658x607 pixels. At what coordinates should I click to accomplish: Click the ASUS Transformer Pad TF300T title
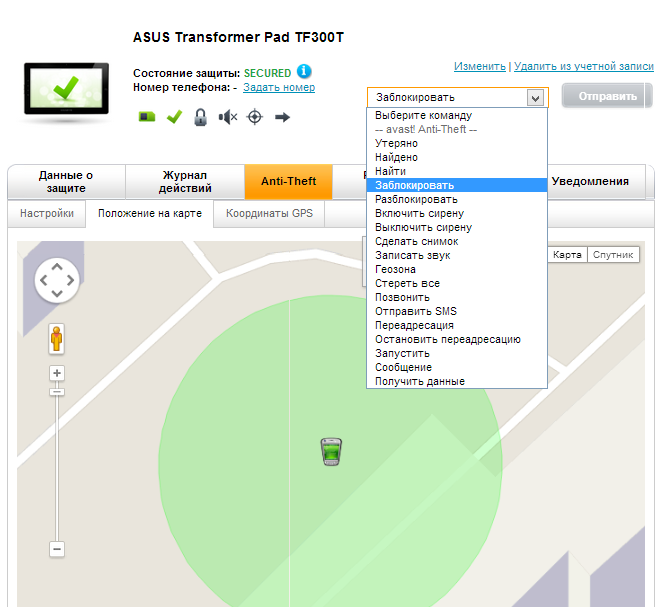pyautogui.click(x=238, y=37)
